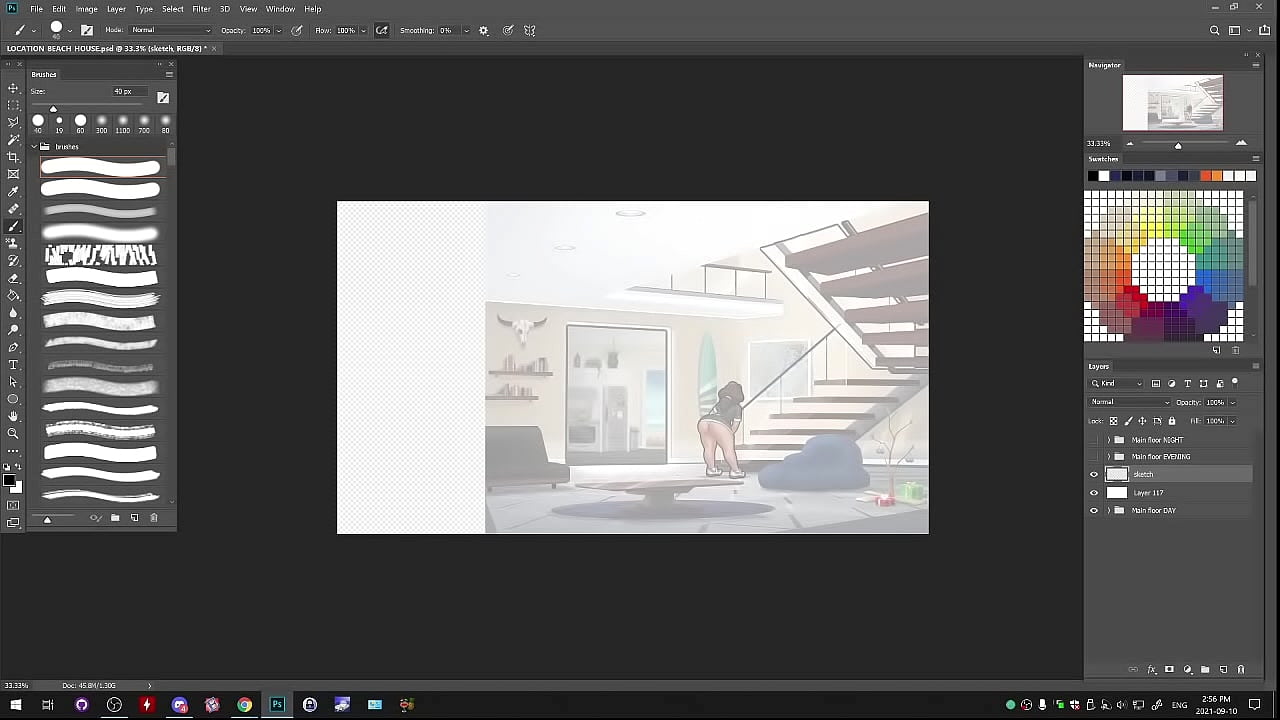The height and width of the screenshot is (720, 1280).
Task: Show the Main floor NIGHT group
Action: (x=1093, y=440)
